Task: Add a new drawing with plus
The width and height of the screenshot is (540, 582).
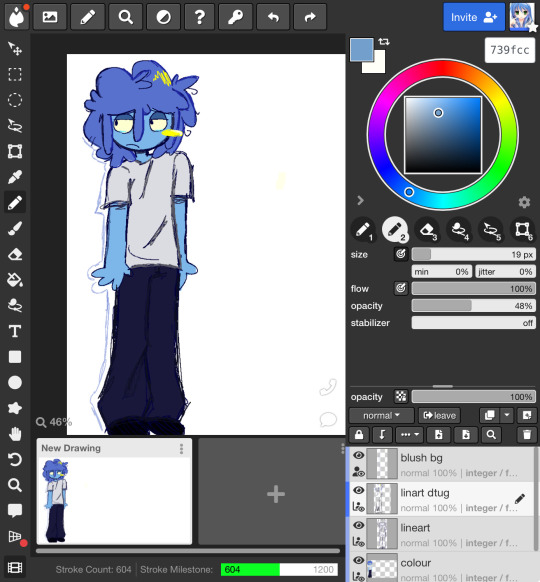Action: coord(275,494)
